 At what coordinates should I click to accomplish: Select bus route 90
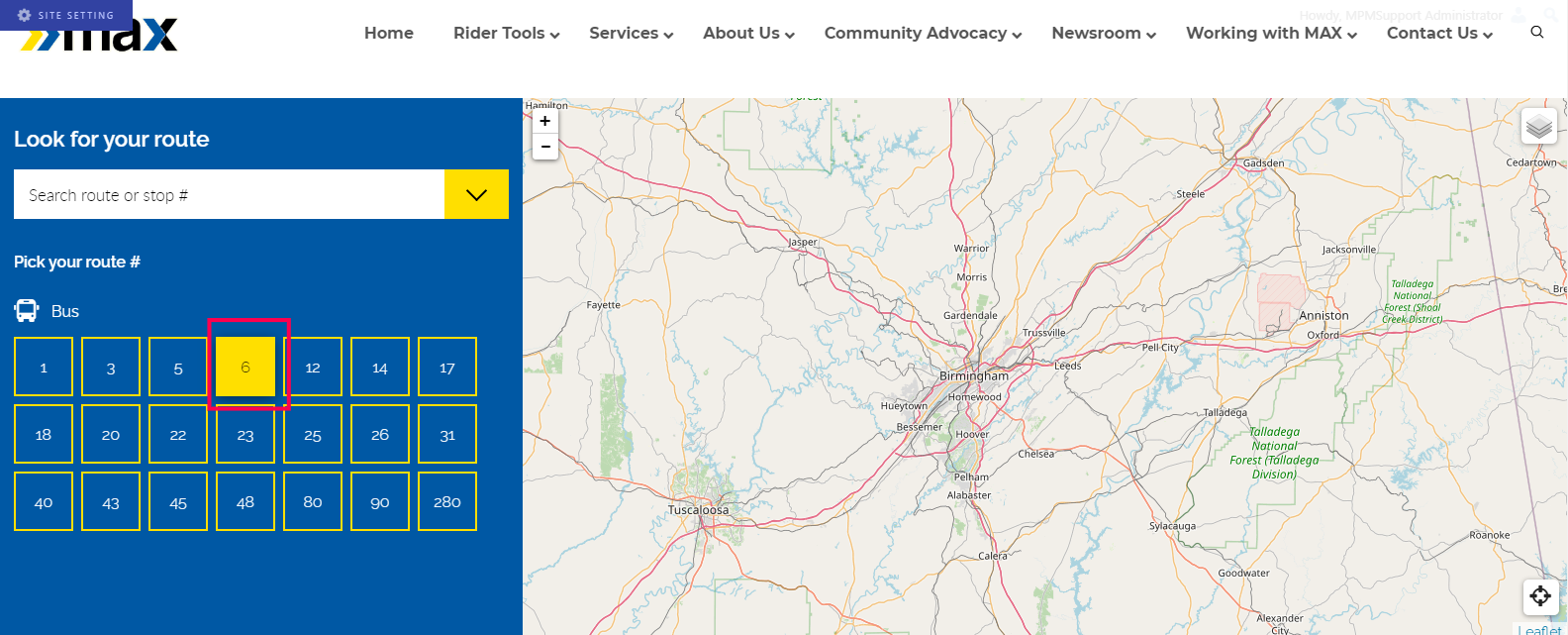coord(380,501)
